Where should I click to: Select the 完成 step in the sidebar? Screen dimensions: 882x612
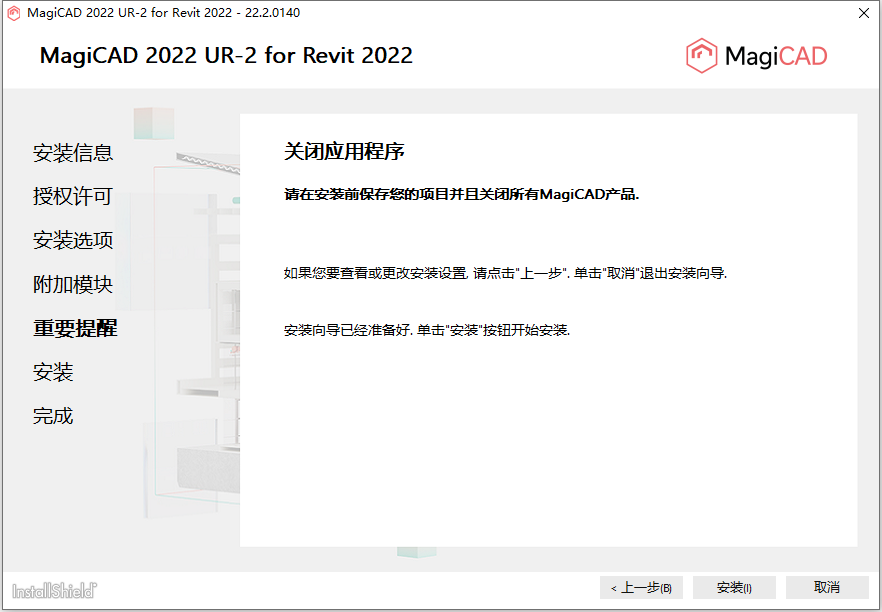[x=53, y=416]
